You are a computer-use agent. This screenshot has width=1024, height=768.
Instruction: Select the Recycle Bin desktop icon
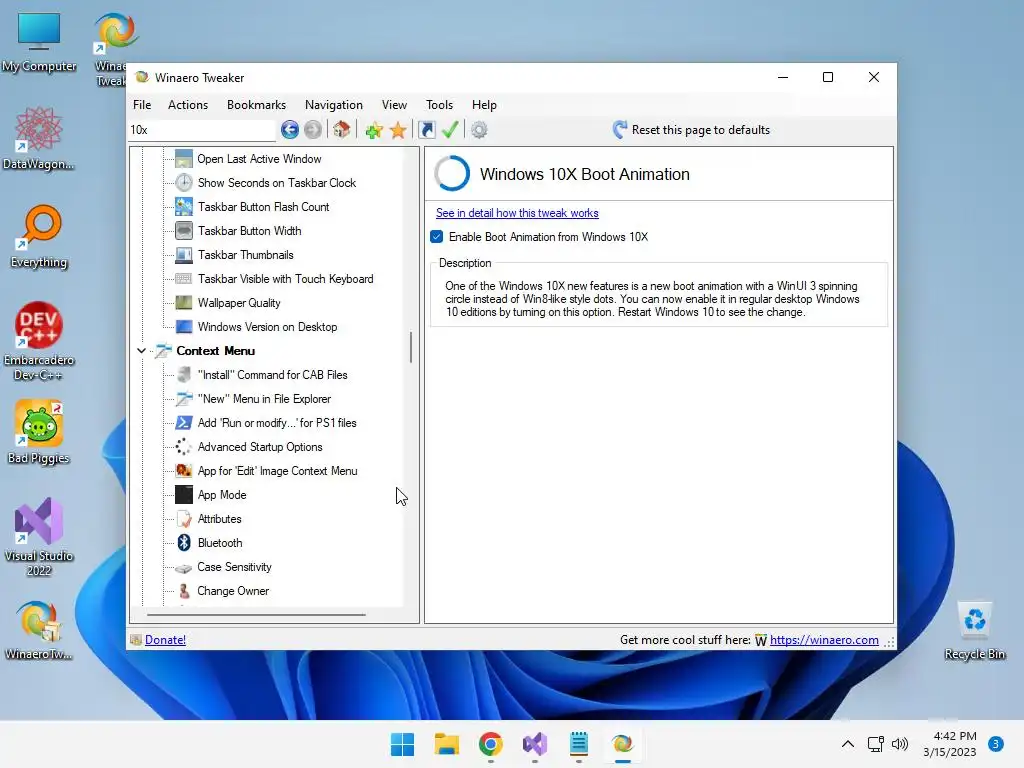coord(974,631)
